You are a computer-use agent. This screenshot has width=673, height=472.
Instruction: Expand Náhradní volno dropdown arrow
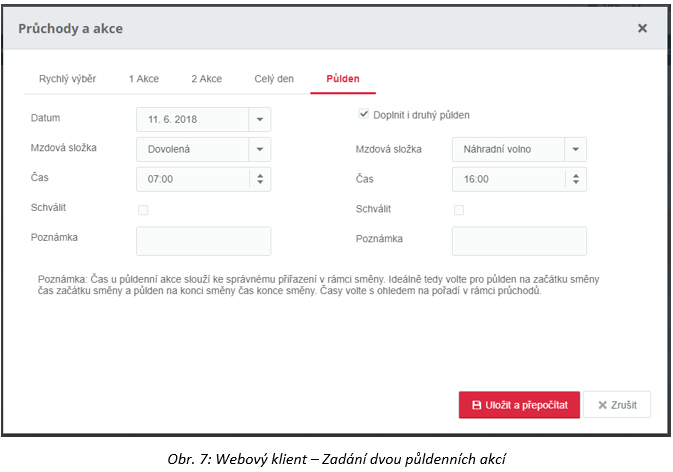pos(576,149)
